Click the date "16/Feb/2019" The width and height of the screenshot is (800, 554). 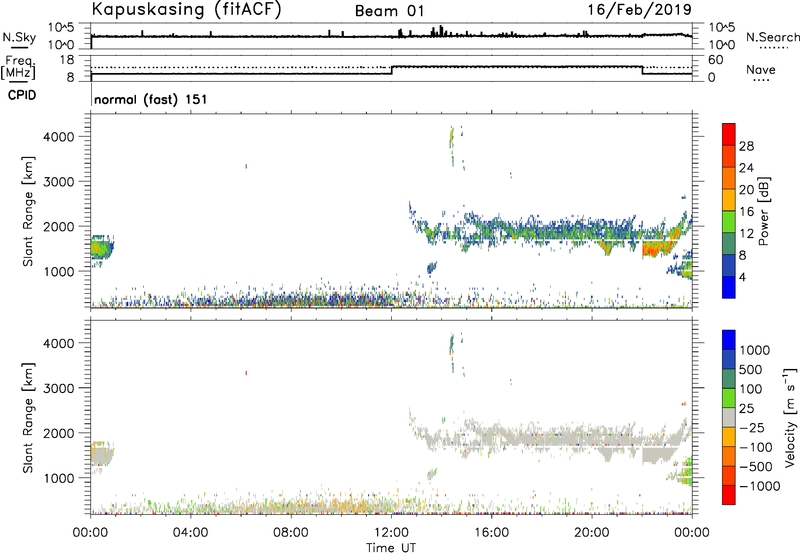click(640, 10)
